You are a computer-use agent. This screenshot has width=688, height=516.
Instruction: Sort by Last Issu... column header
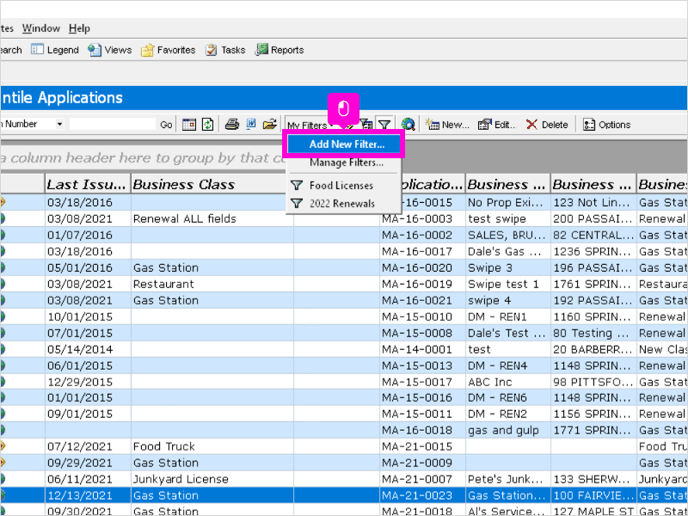point(88,184)
